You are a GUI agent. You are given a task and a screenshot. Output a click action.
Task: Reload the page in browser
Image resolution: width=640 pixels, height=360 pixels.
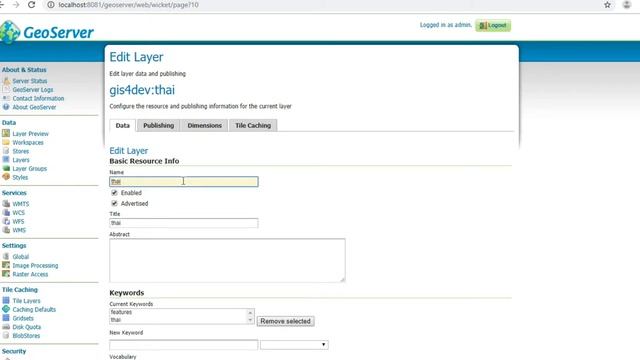[x=31, y=5]
